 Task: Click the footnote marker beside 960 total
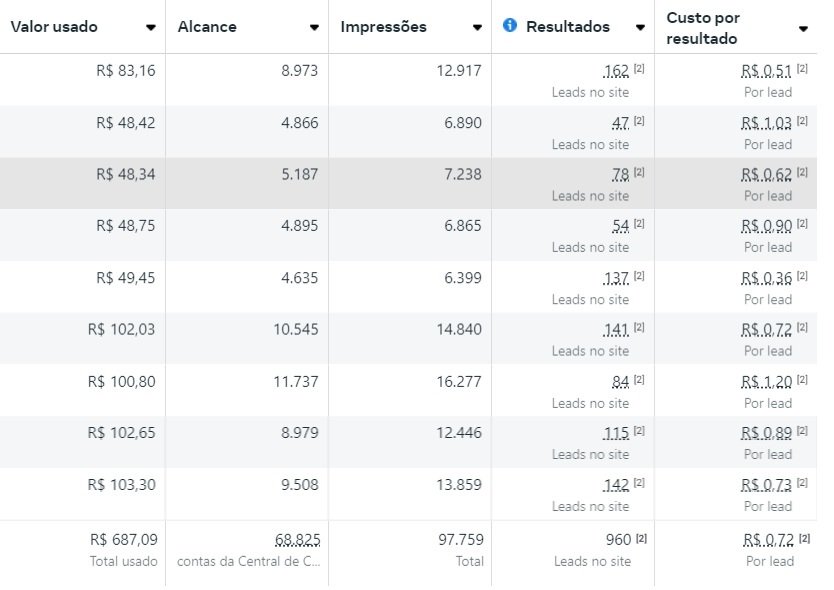[641, 538]
